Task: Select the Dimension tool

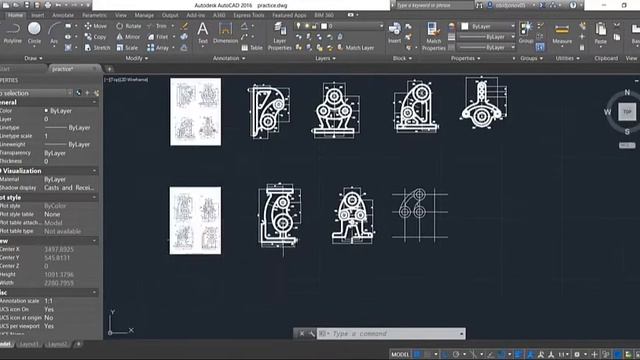Action: click(x=225, y=33)
